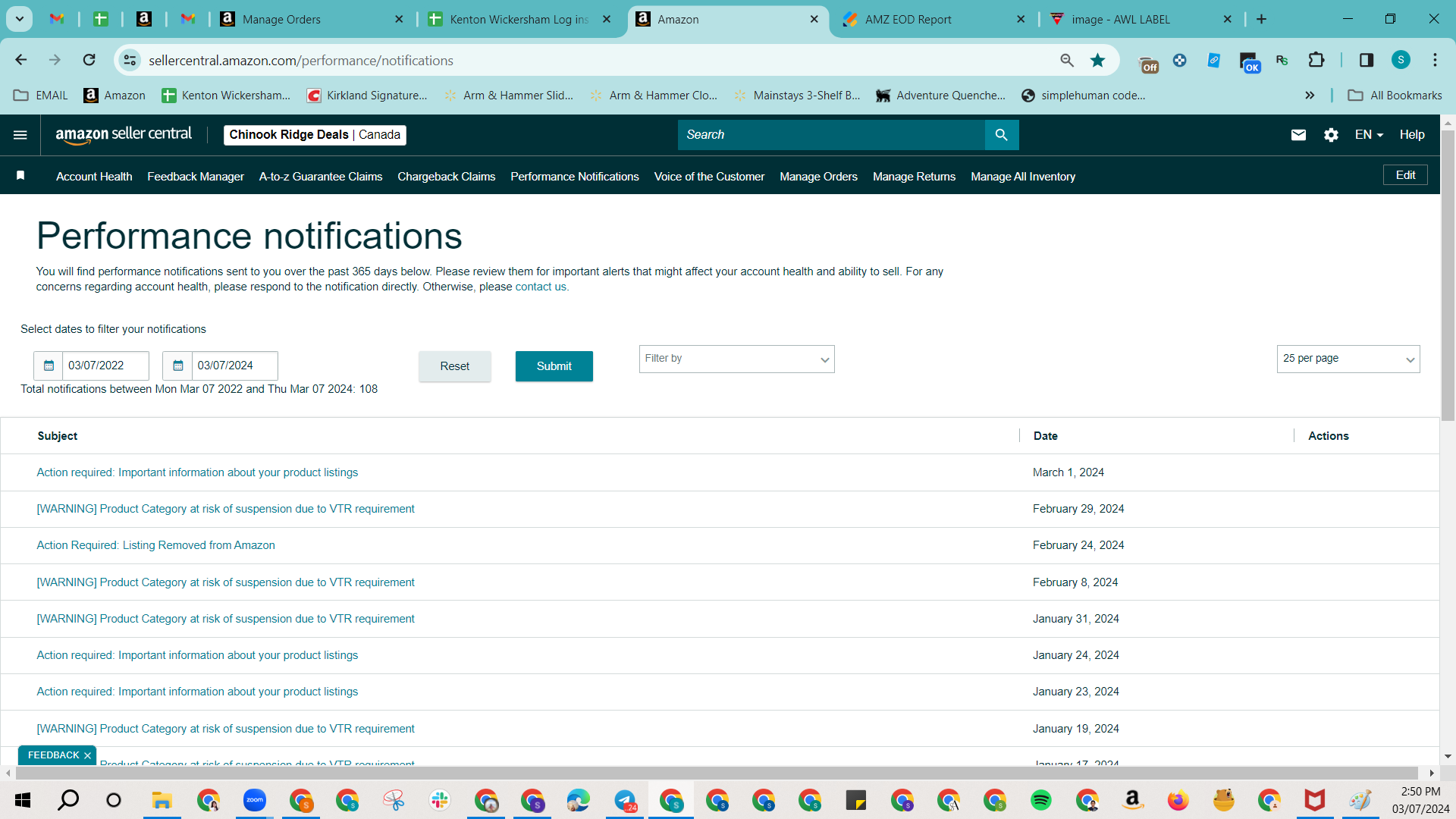Image resolution: width=1456 pixels, height=819 pixels.
Task: Click the Reset button
Action: (x=455, y=366)
